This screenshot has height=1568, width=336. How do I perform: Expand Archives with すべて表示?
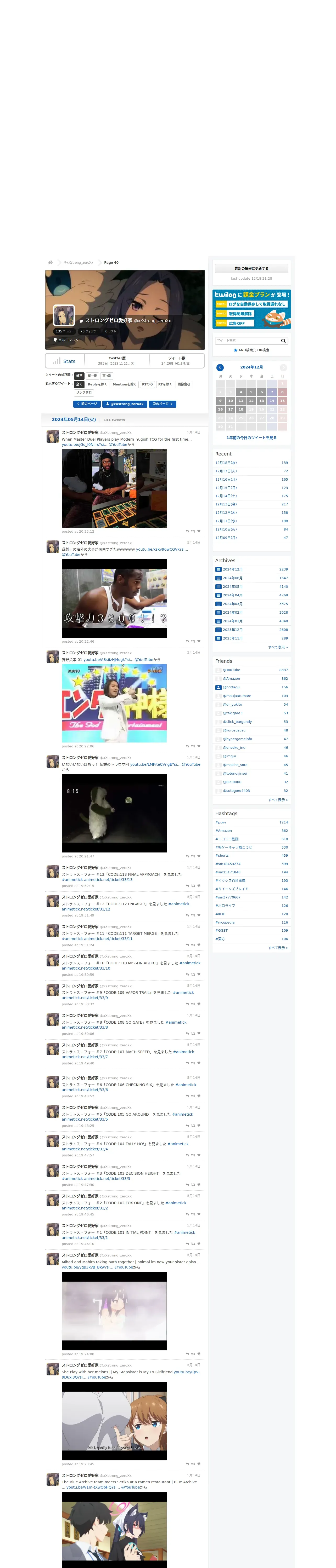click(278, 647)
